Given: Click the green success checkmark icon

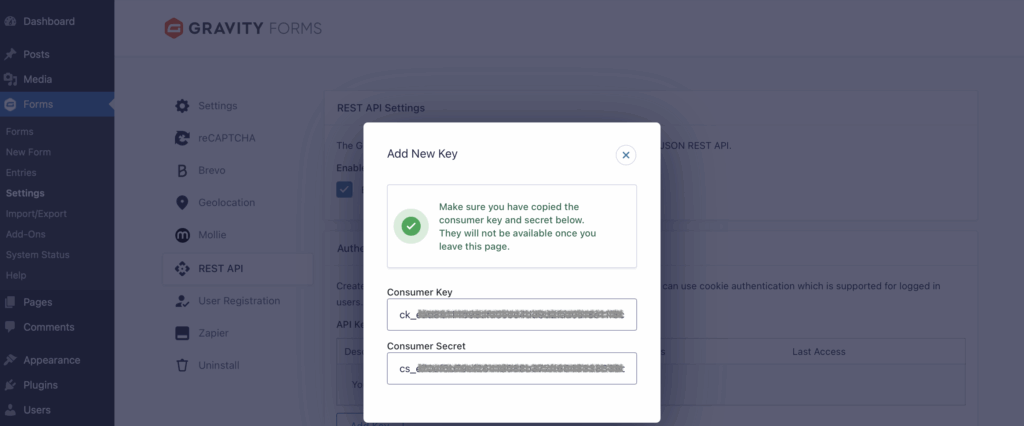Looking at the screenshot, I should [411, 226].
